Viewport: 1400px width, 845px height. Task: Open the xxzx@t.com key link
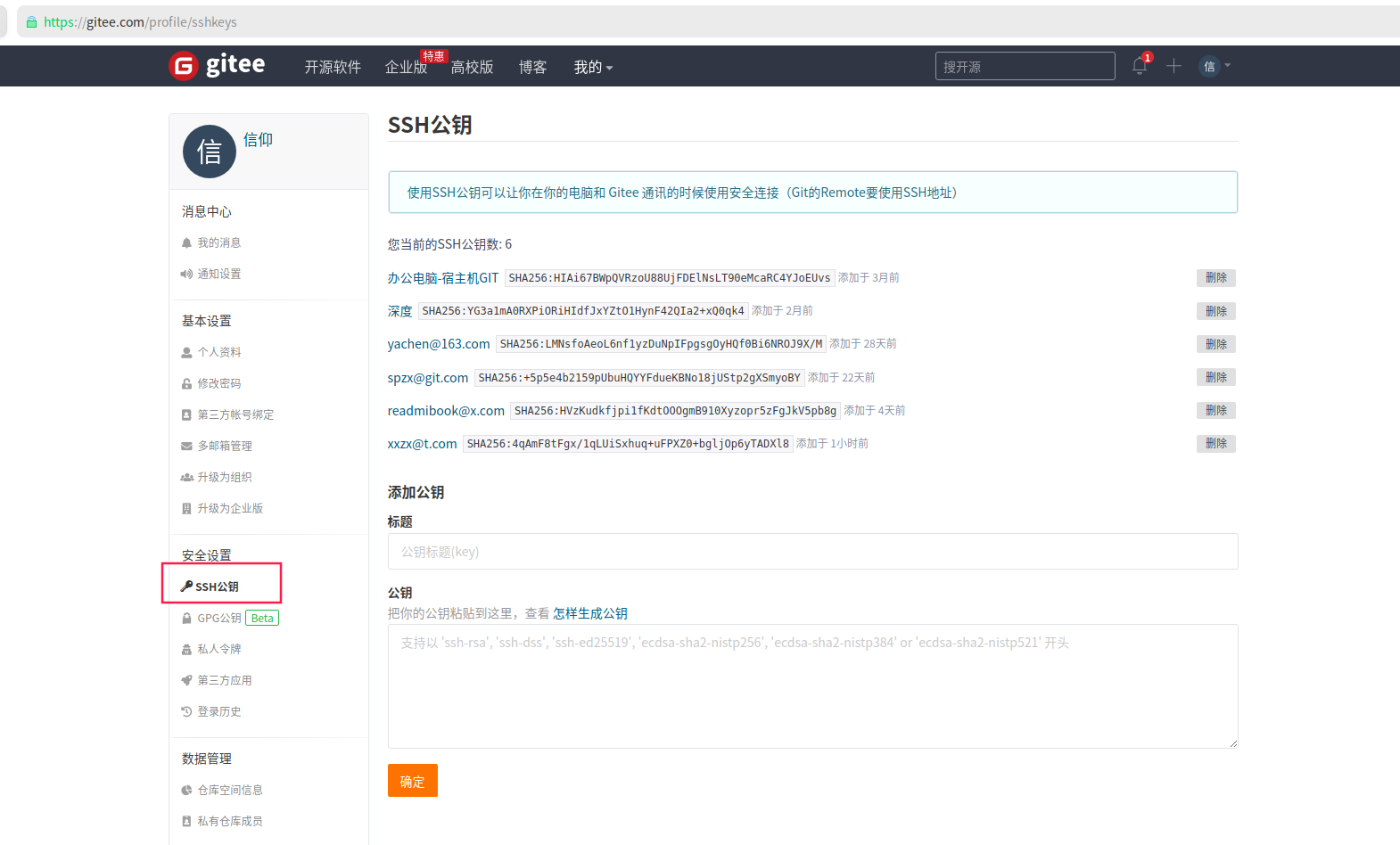coord(422,444)
